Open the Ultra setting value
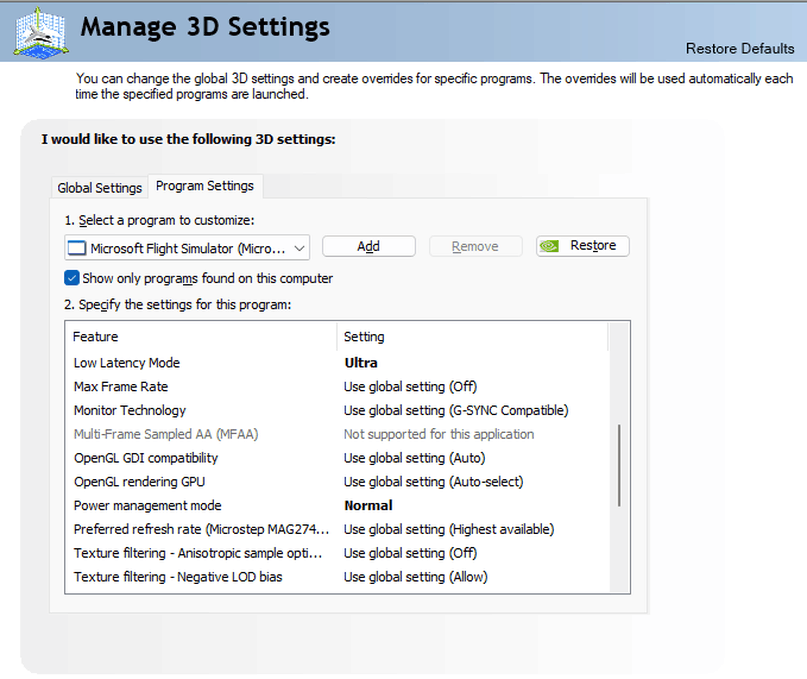807x679 pixels. coord(361,363)
